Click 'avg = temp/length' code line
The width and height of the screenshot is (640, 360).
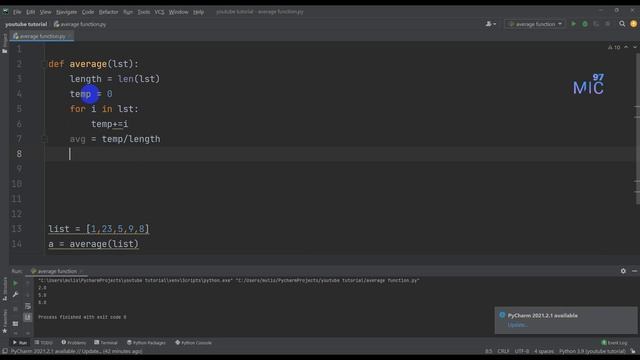[x=115, y=139]
